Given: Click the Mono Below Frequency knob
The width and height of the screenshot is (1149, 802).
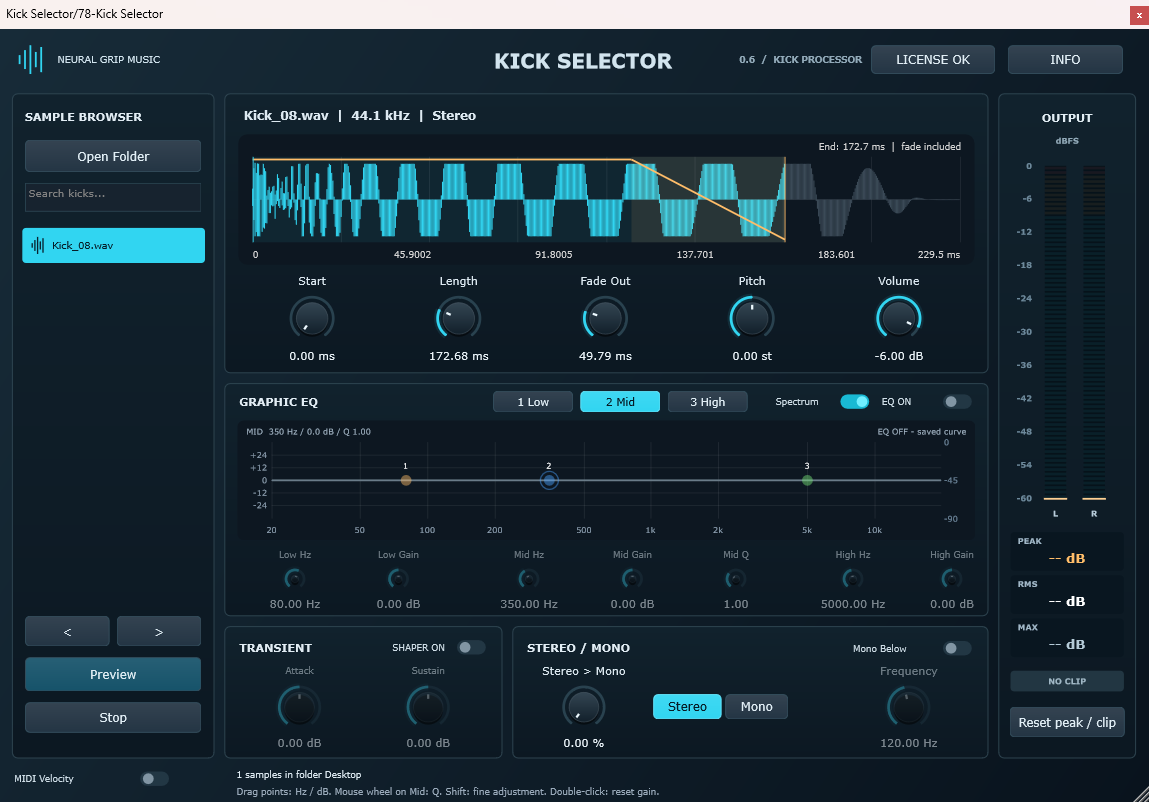Looking at the screenshot, I should (909, 707).
